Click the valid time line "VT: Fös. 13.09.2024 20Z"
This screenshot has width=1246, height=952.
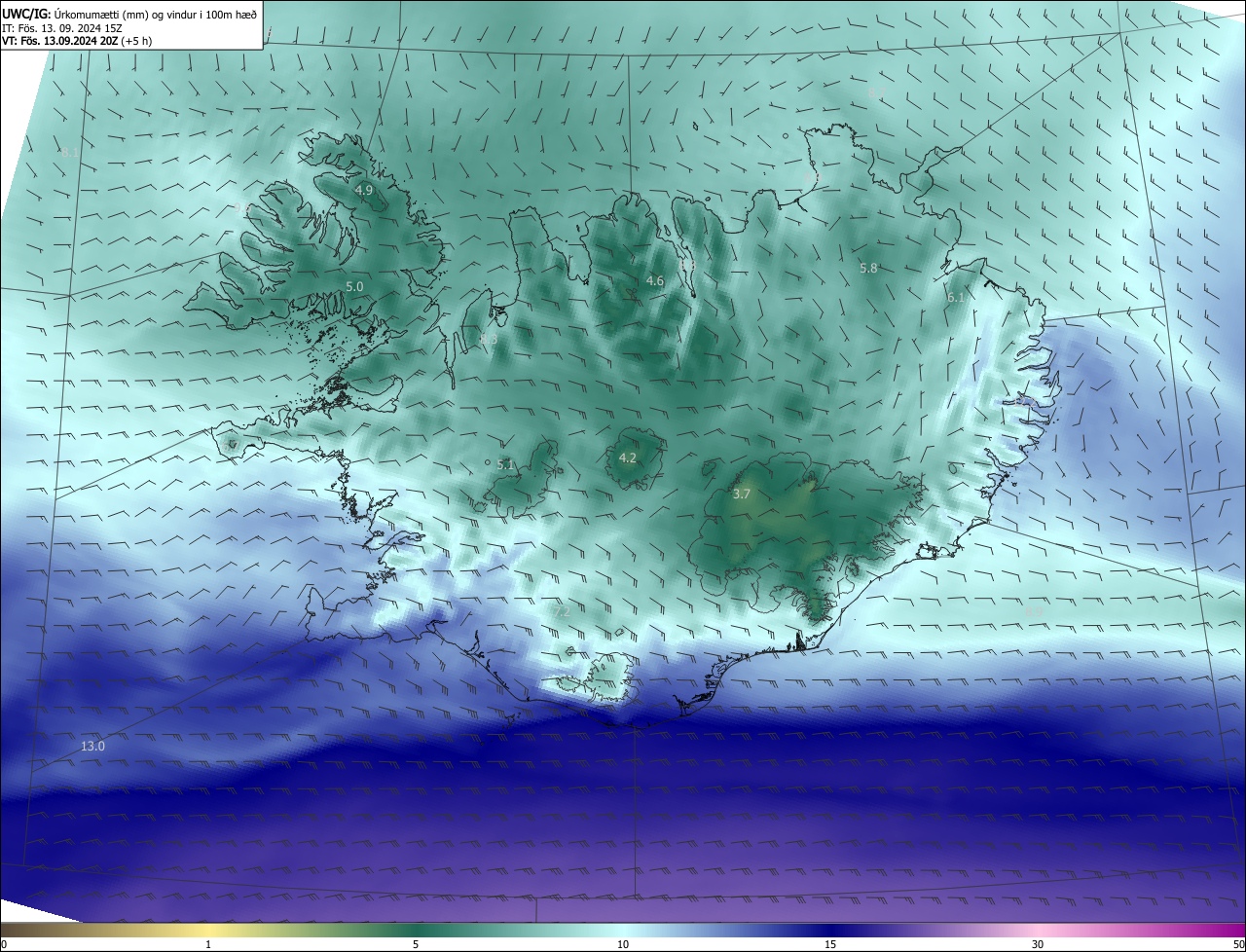pyautogui.click(x=60, y=41)
